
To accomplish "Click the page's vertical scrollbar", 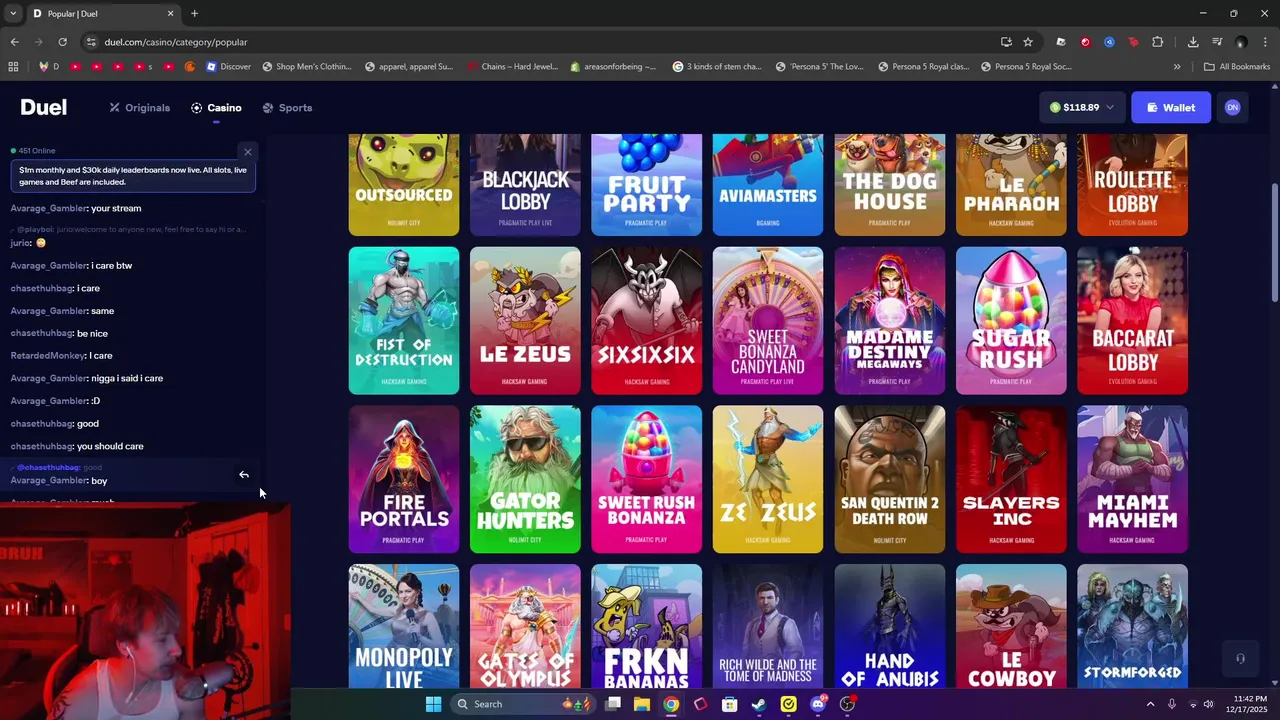I will coord(1274,242).
